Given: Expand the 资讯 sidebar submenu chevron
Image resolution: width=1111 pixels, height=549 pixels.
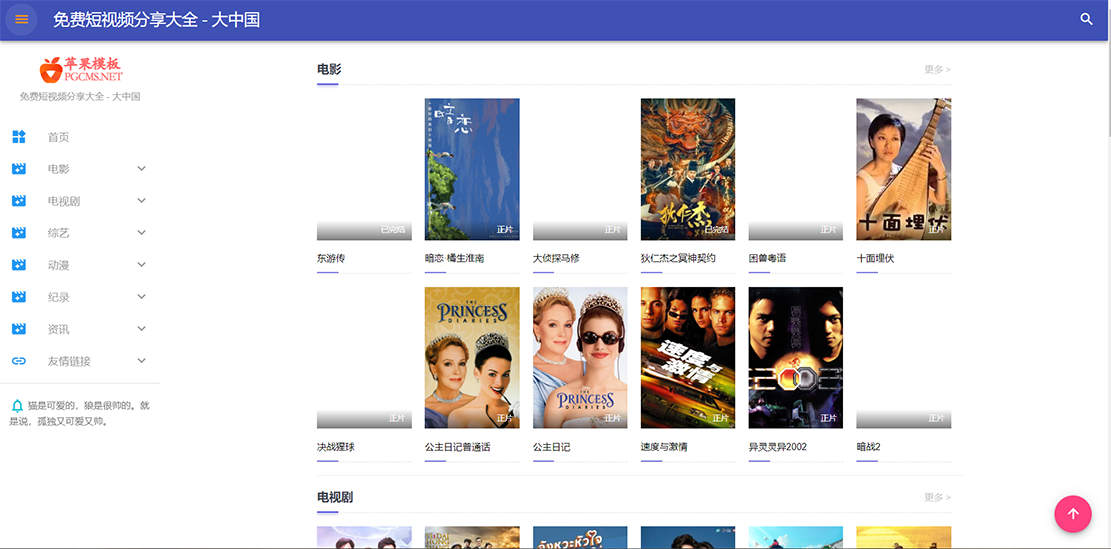Looking at the screenshot, I should 141,329.
